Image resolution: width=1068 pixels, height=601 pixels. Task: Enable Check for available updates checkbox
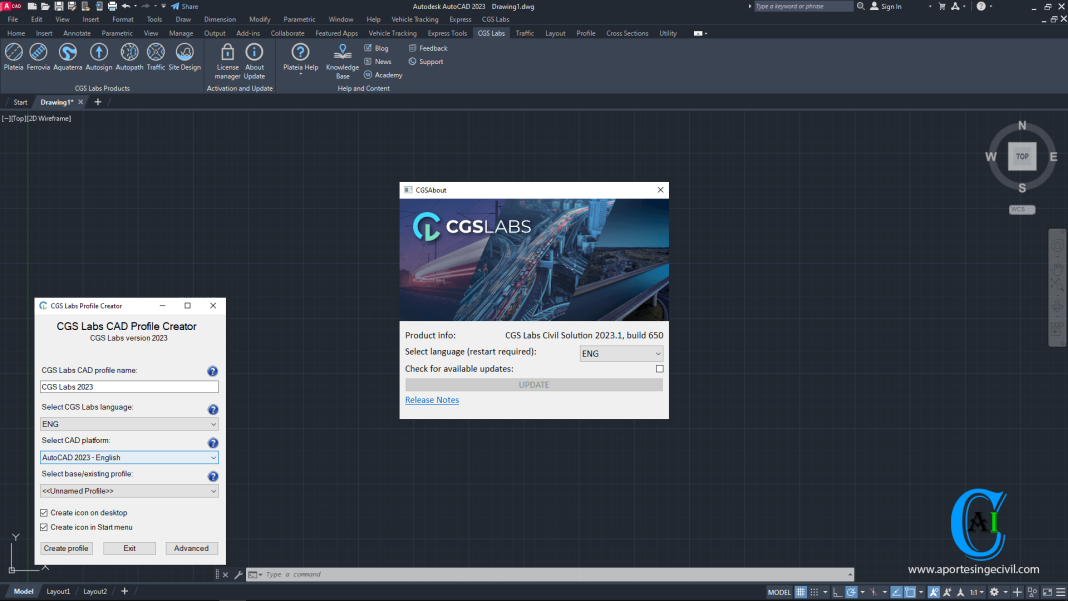click(659, 369)
